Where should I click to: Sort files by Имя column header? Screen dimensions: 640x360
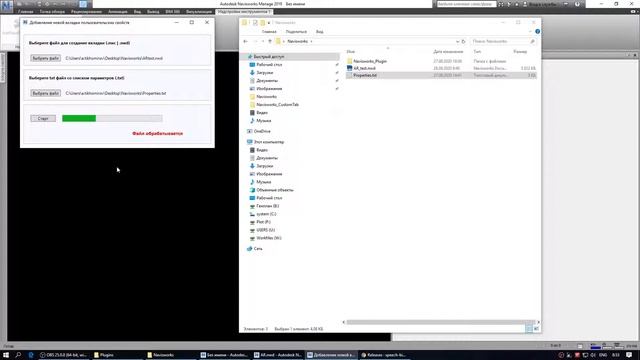click(x=351, y=52)
